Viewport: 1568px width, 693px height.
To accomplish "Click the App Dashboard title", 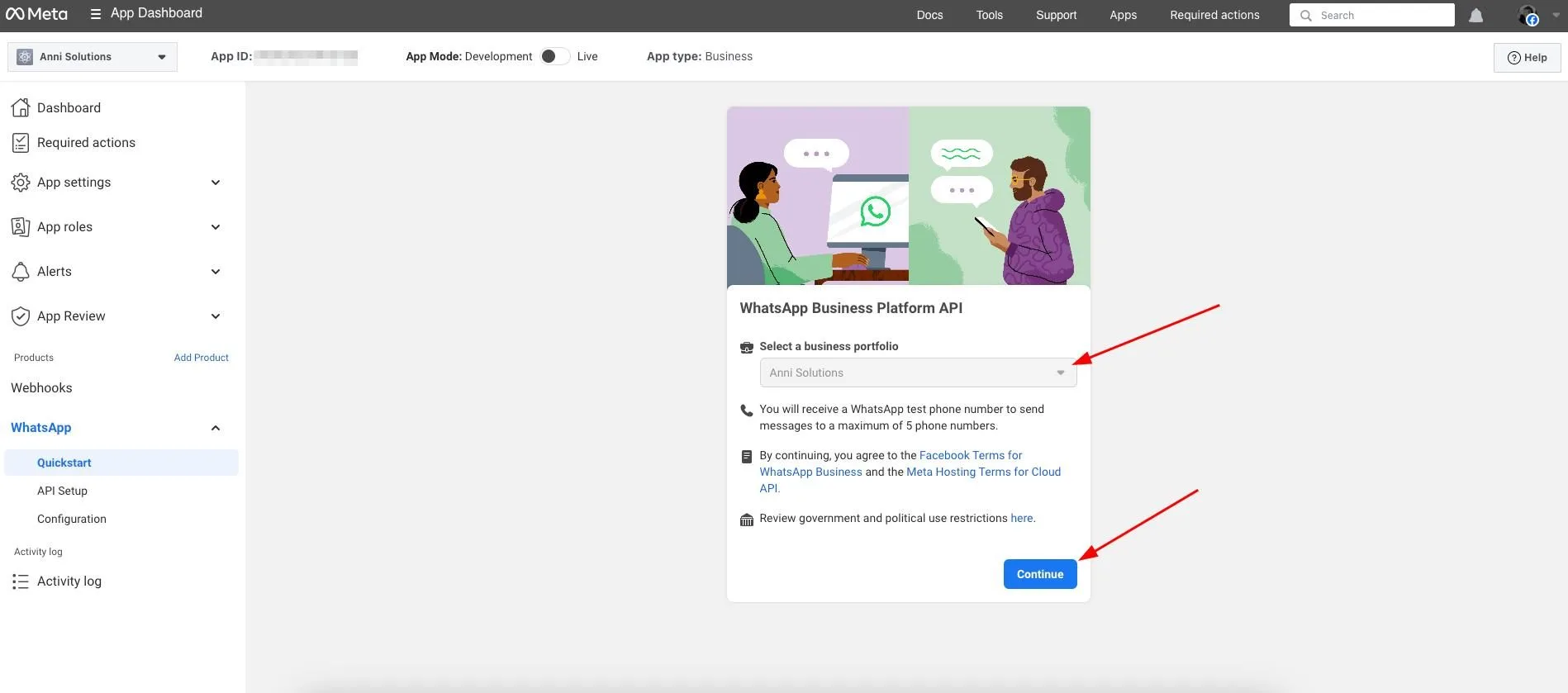I will click(x=156, y=13).
